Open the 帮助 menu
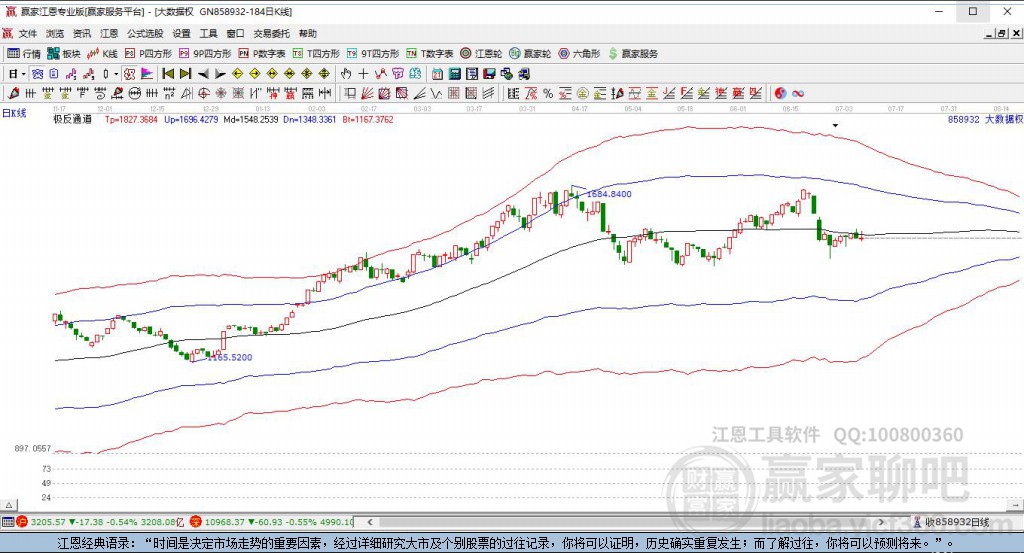The width and height of the screenshot is (1024, 553). pyautogui.click(x=308, y=33)
